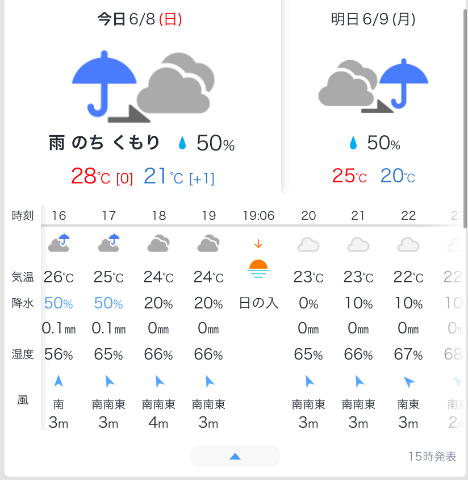The height and width of the screenshot is (480, 468).
Task: Select the 明日 6/9 (月) forecast panel
Action: point(373,100)
